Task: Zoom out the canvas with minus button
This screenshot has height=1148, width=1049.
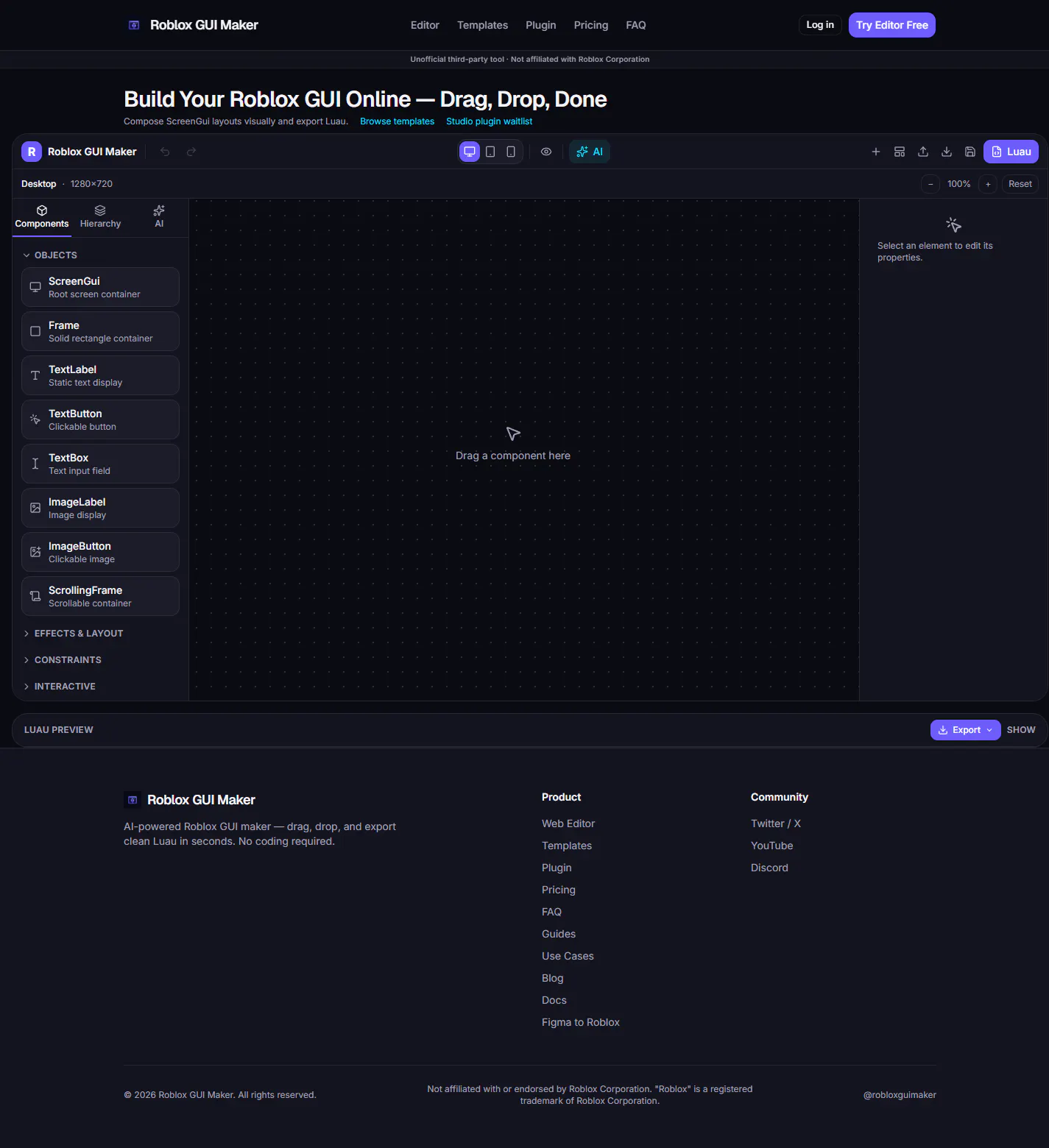Action: pyautogui.click(x=930, y=184)
